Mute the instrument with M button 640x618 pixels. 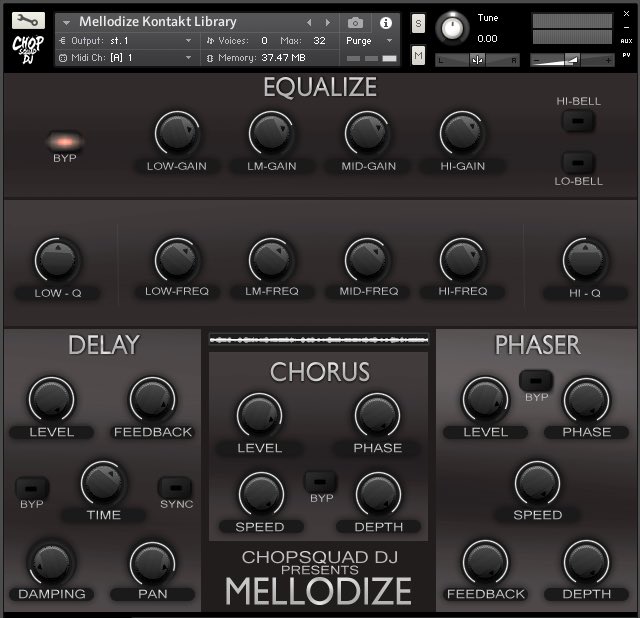(x=418, y=55)
